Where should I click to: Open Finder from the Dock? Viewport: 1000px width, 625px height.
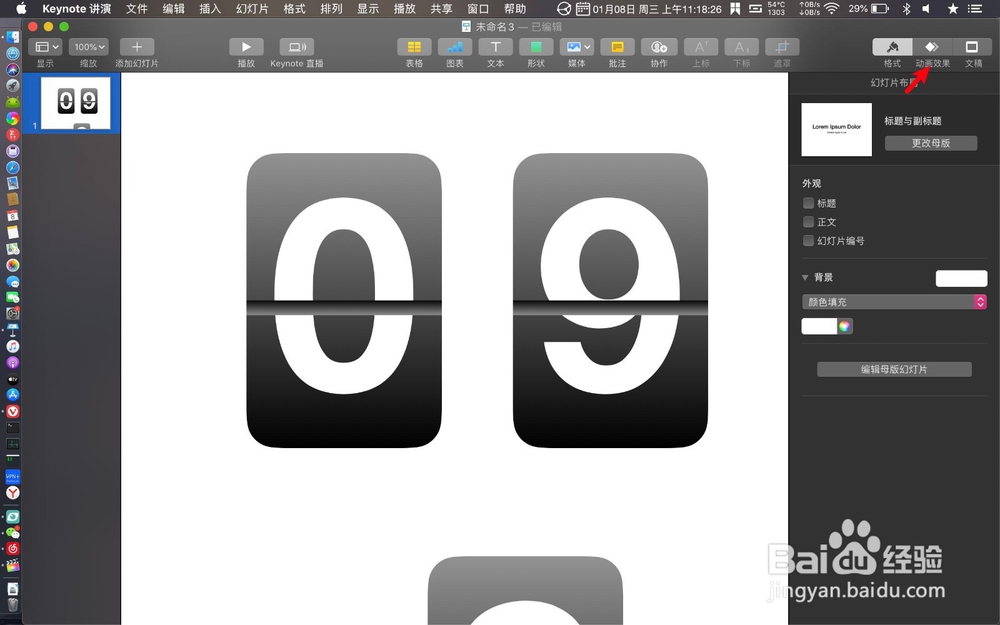(13, 37)
